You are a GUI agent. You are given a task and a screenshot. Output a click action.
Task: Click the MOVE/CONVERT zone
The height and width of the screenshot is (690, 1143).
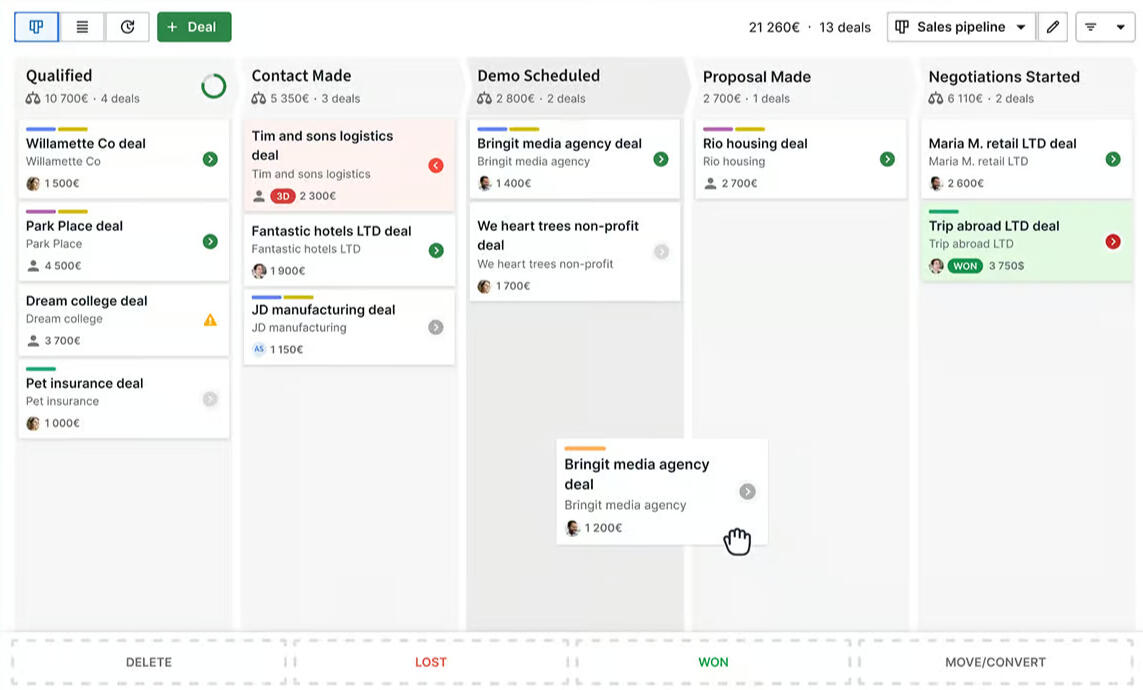tap(996, 662)
